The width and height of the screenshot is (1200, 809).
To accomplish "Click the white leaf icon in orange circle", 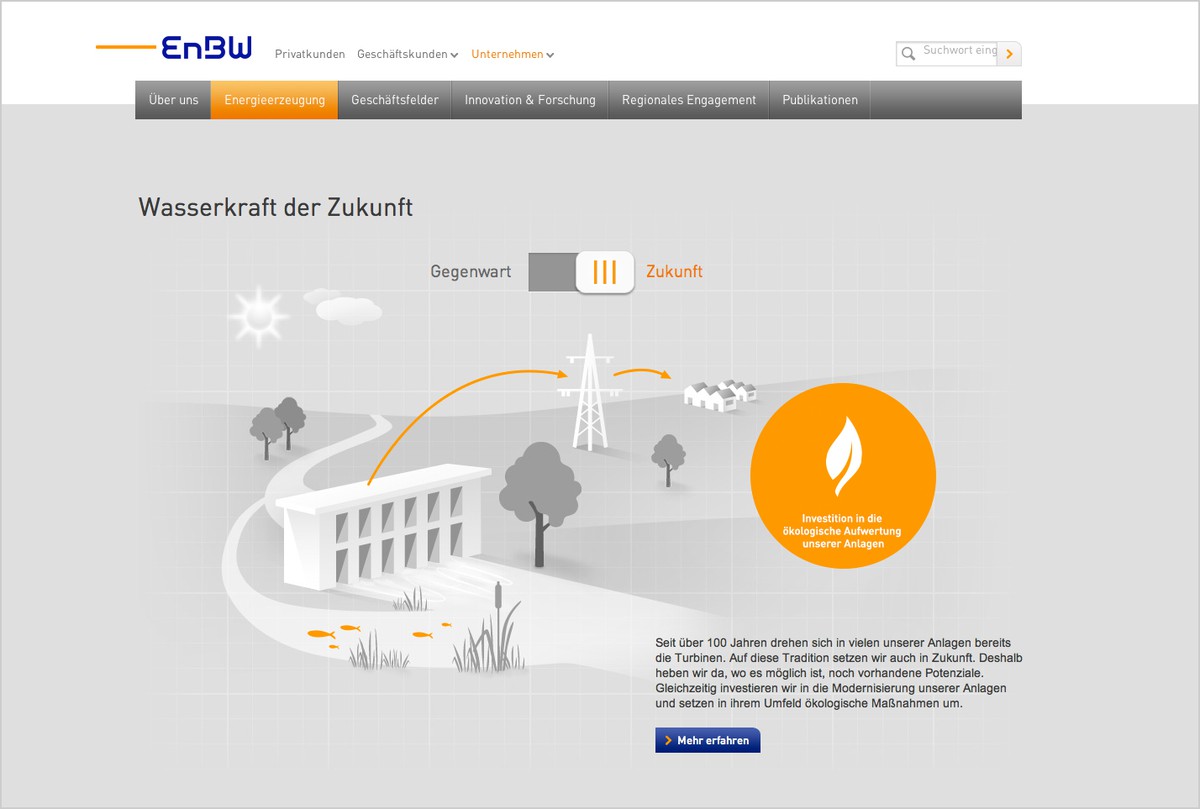I will [x=843, y=457].
